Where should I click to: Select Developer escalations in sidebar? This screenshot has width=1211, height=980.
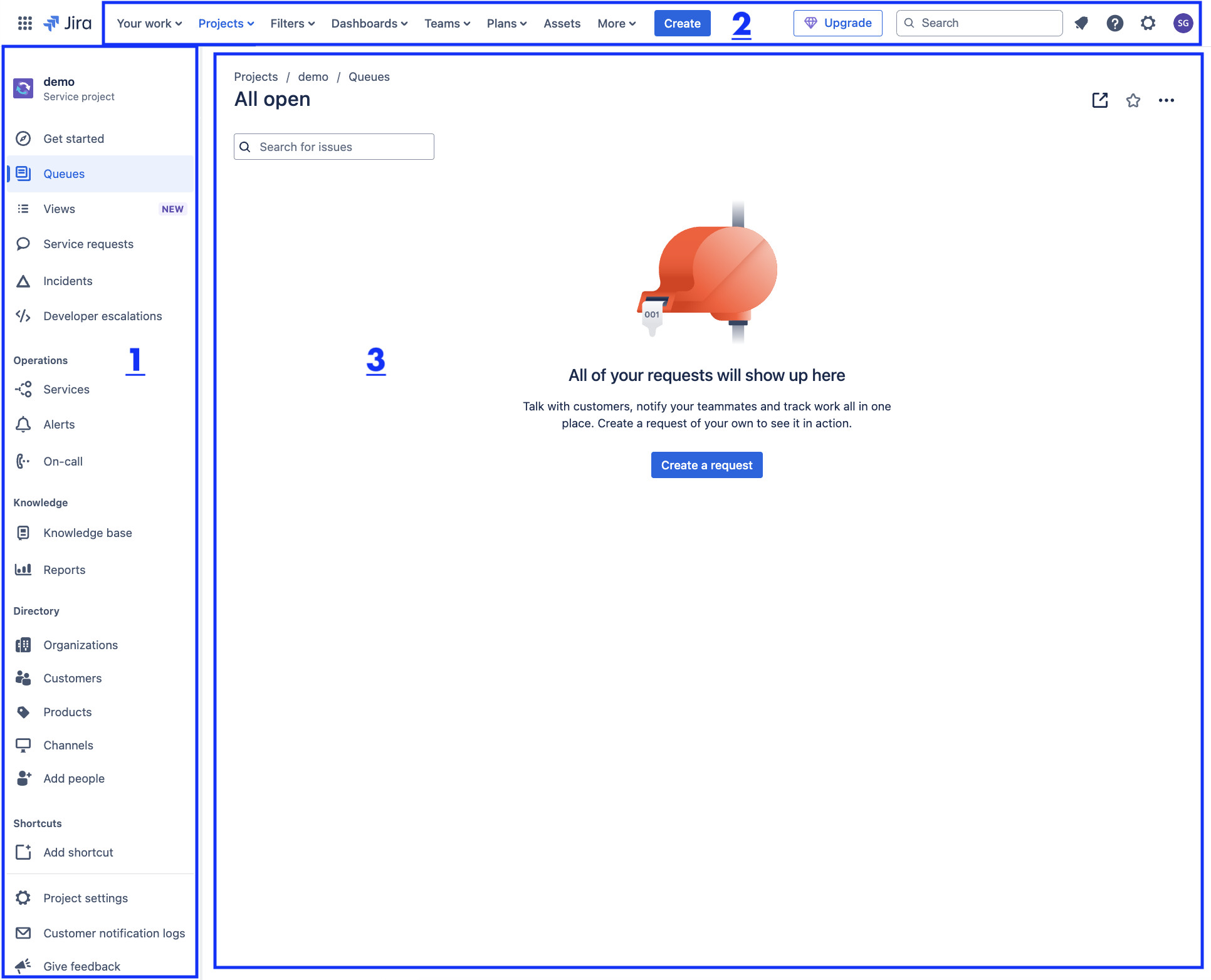click(100, 316)
